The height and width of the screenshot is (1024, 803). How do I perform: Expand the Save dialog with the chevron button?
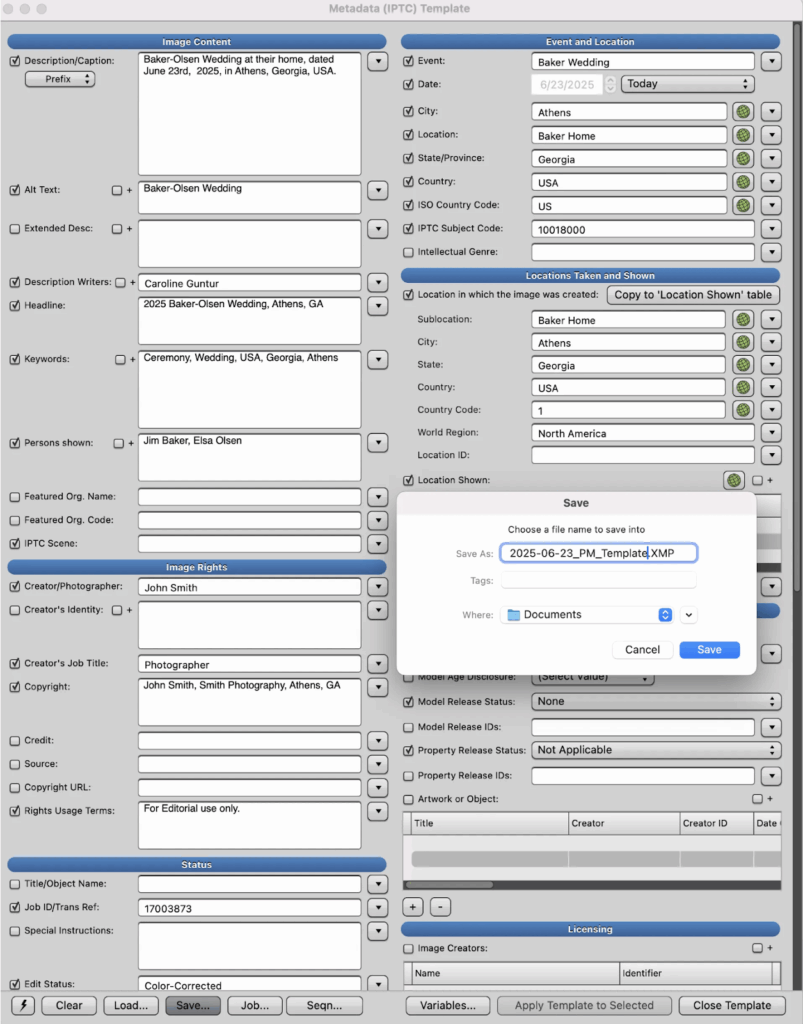(689, 615)
